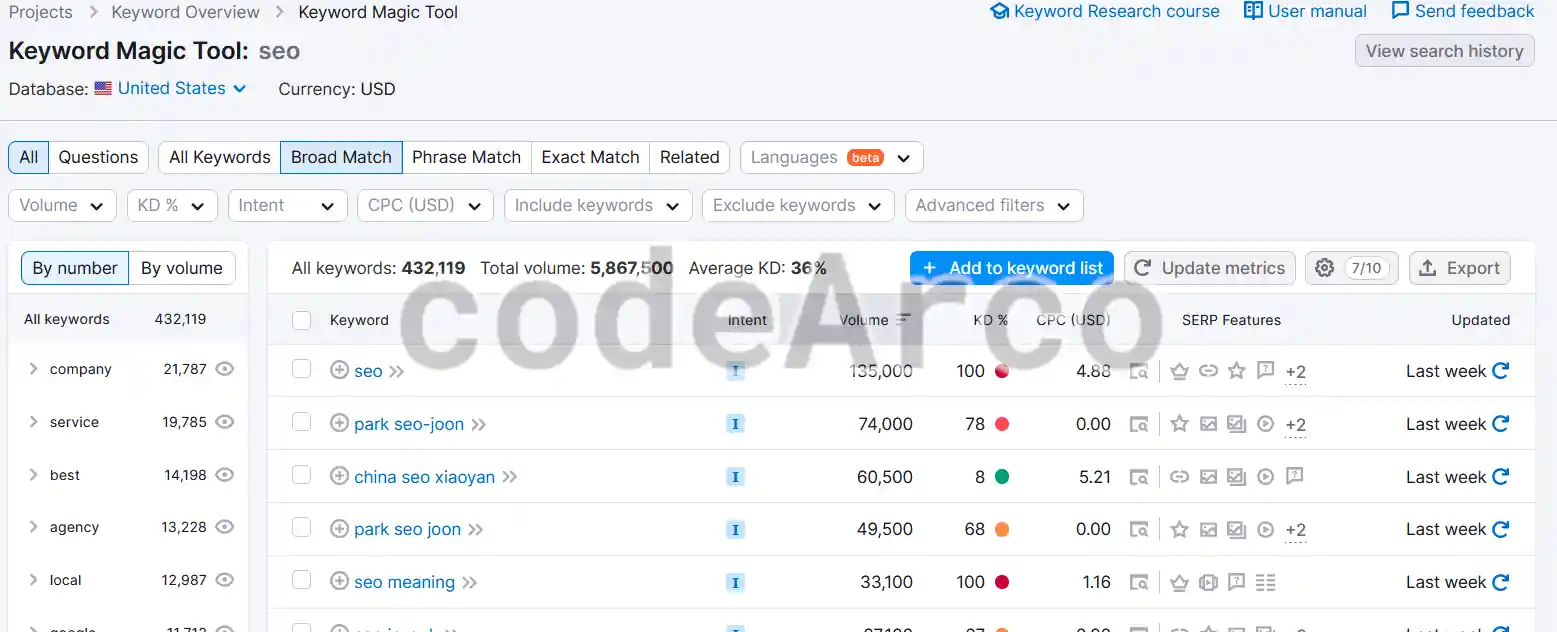
Task: Open double-arrow next to china seo xiaoyan
Action: 509,477
